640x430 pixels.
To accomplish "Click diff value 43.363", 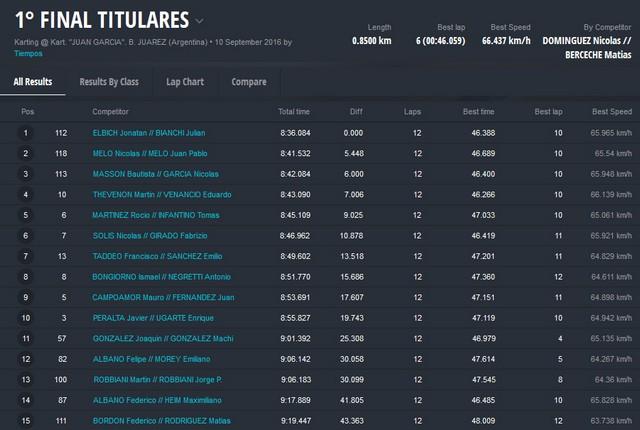I will tap(352, 421).
